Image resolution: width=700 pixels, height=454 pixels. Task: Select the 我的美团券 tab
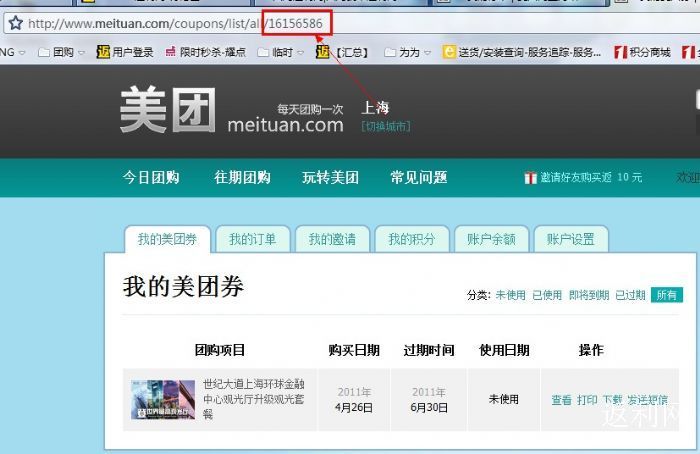[167, 239]
